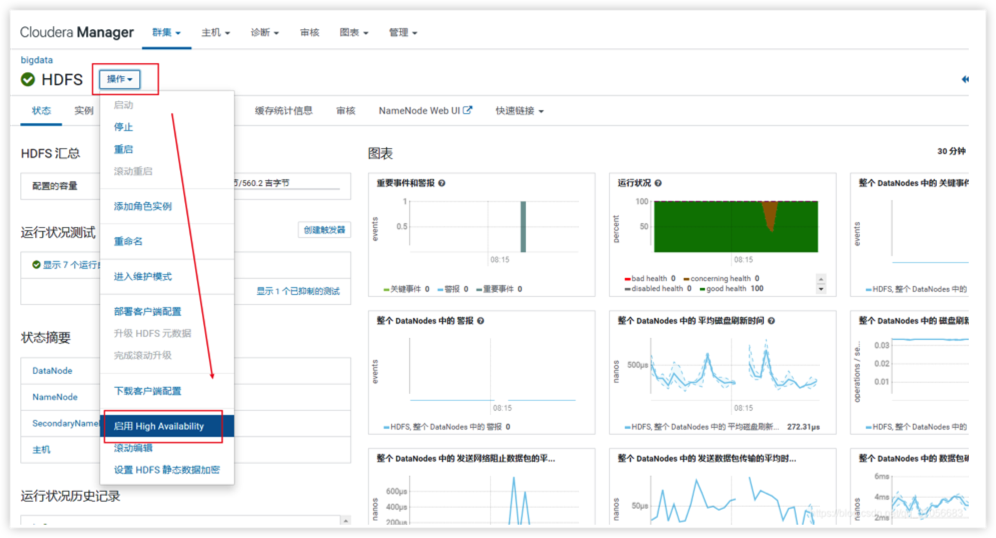996x538 pixels.
Task: Open NameNode Web UI external link
Action: (425, 111)
